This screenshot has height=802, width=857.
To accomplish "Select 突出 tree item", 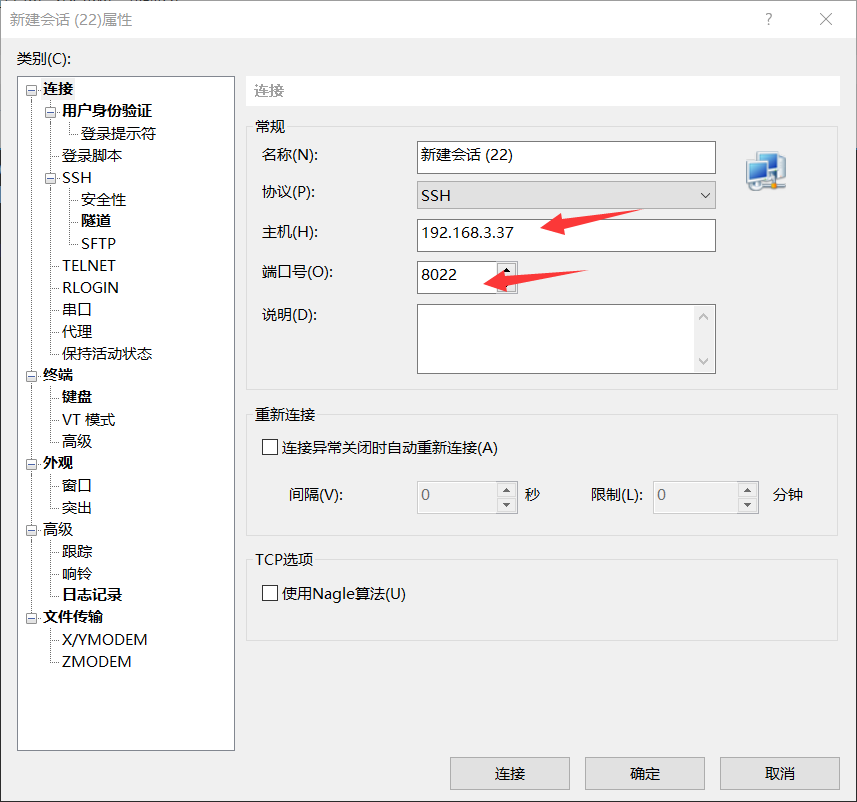I will 77,508.
